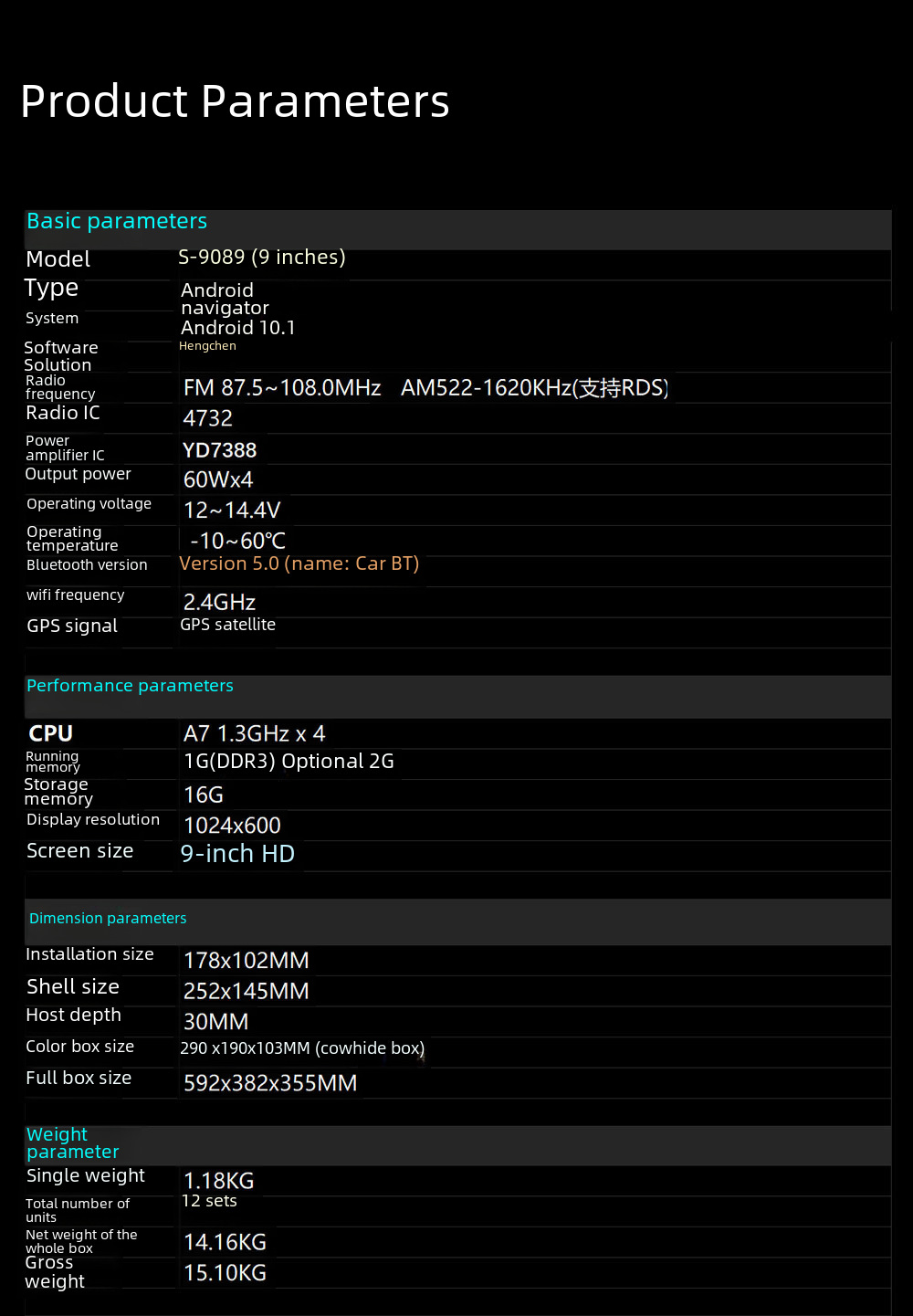Select the value '15.10KG'
Image resolution: width=913 pixels, height=1316 pixels.
click(x=226, y=1273)
